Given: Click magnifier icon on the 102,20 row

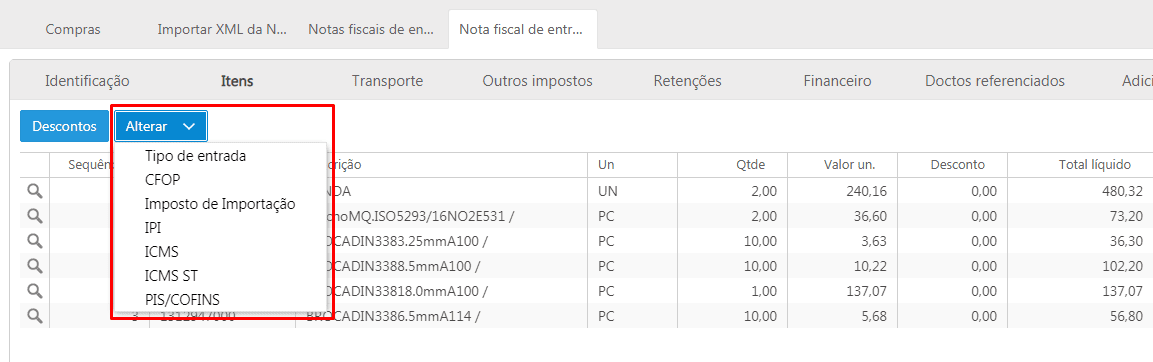Looking at the screenshot, I should click(35, 266).
